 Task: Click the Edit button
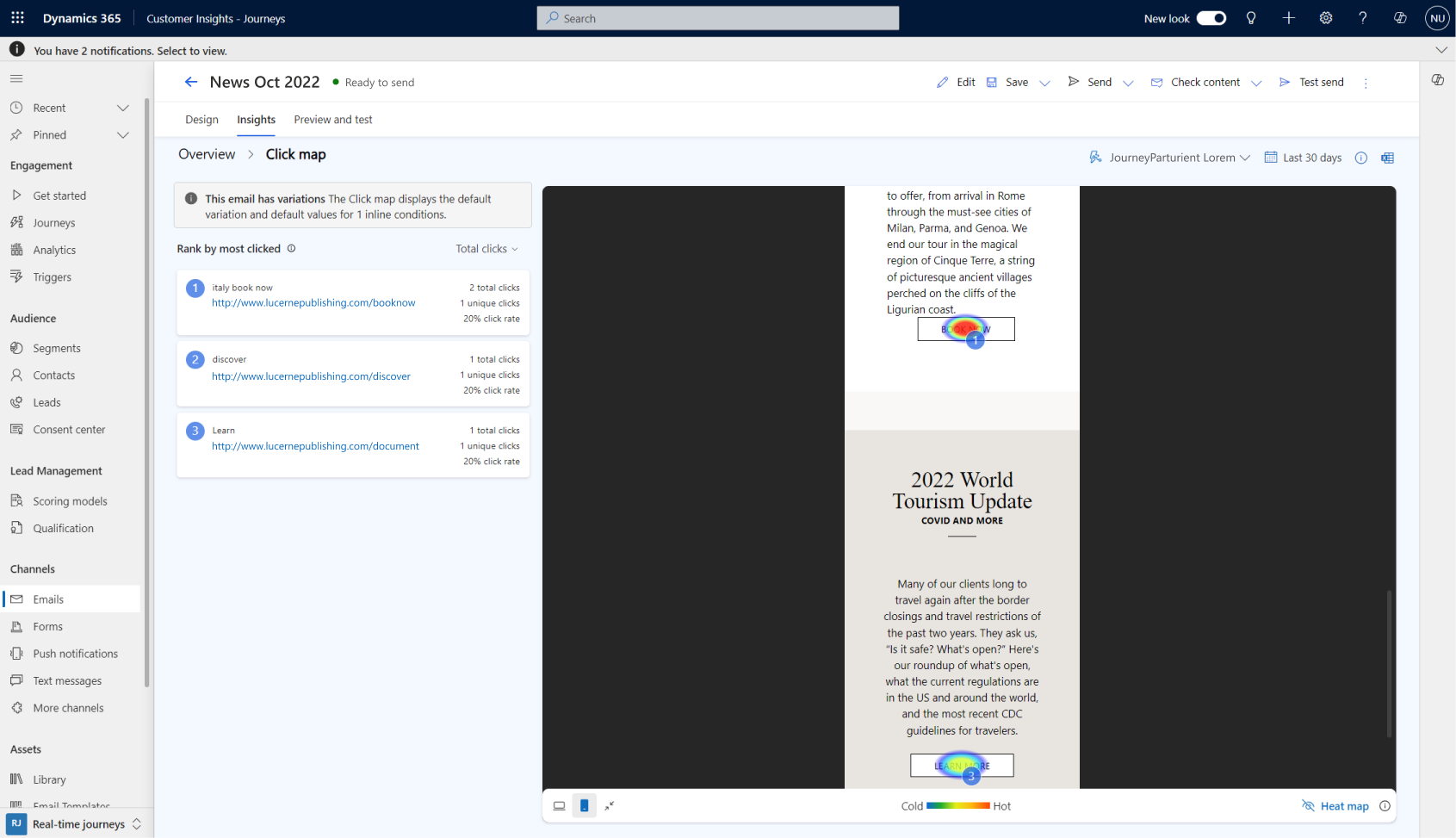[x=956, y=83]
